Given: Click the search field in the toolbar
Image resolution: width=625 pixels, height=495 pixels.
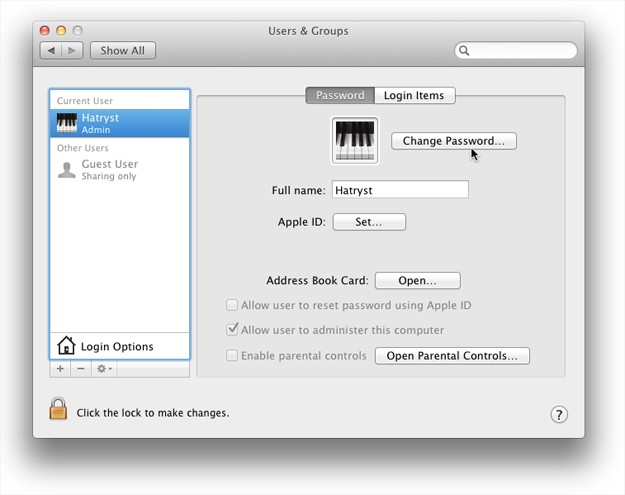Looking at the screenshot, I should pos(516,51).
